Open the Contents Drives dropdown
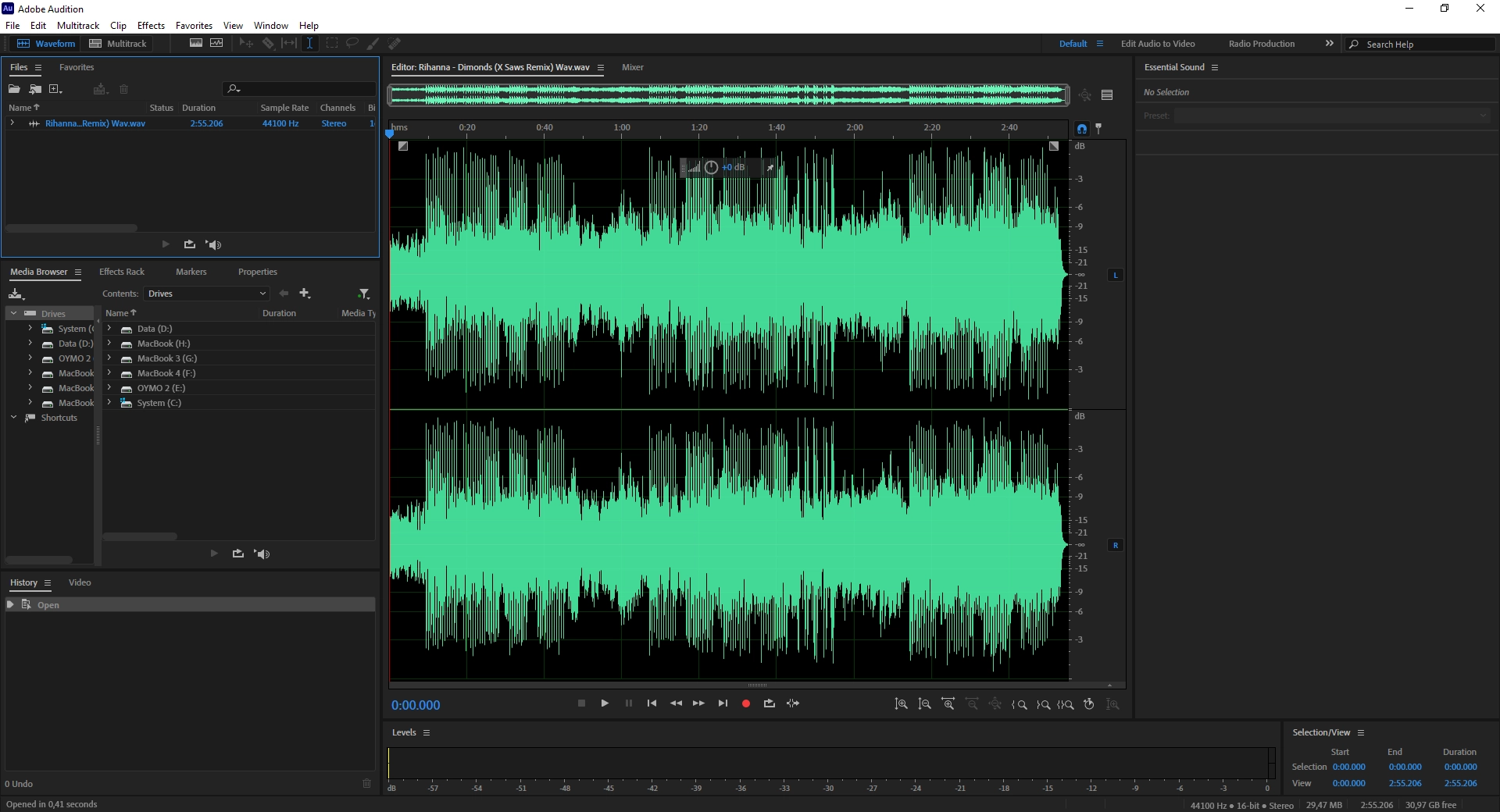The image size is (1500, 812). pyautogui.click(x=206, y=294)
